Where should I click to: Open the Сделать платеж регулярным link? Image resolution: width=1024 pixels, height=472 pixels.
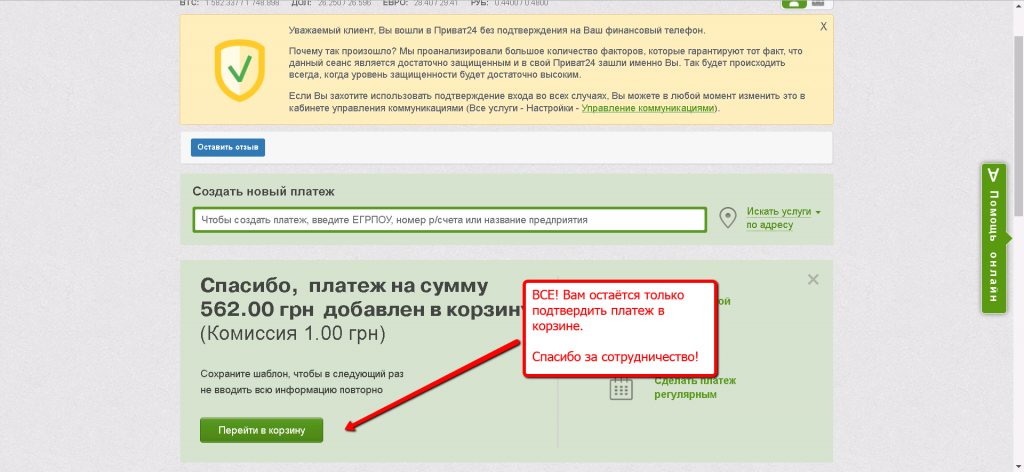(x=695, y=388)
